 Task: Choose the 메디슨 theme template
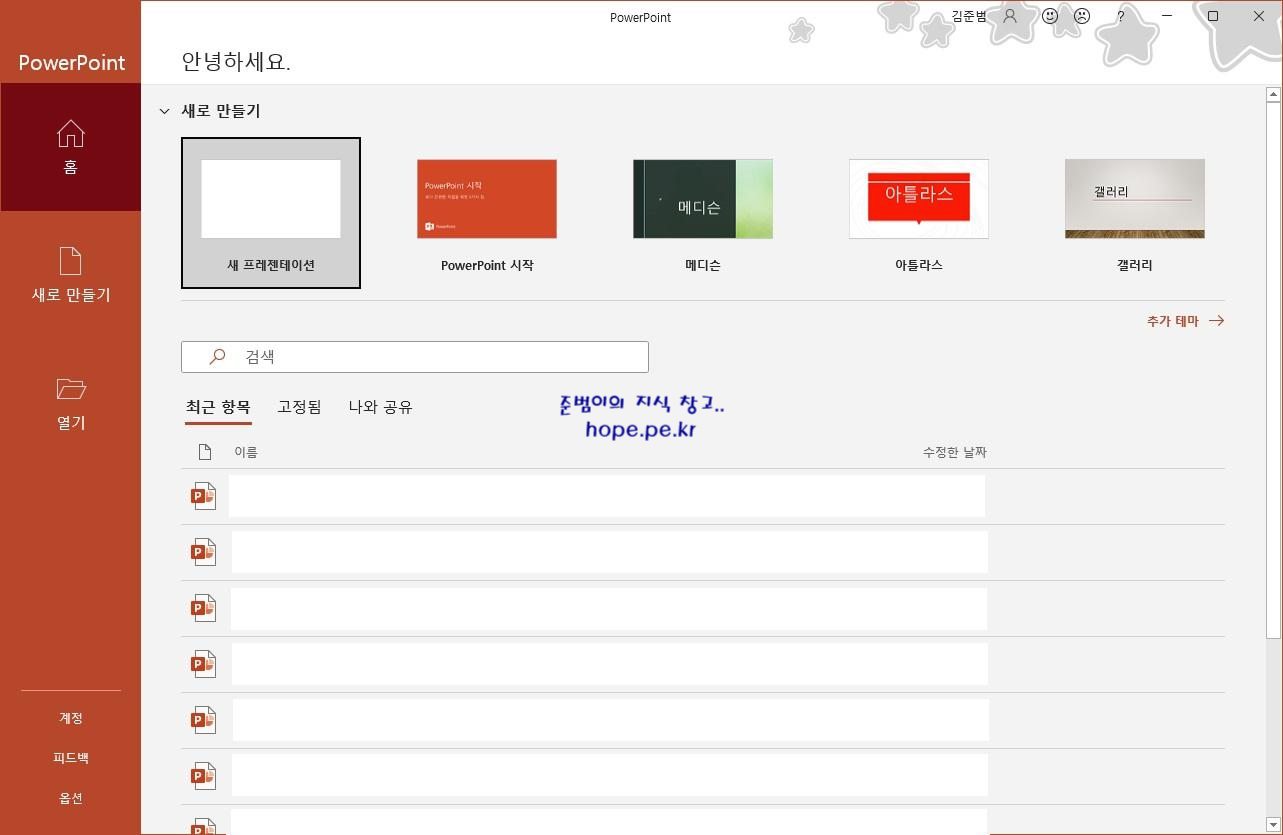(x=703, y=213)
